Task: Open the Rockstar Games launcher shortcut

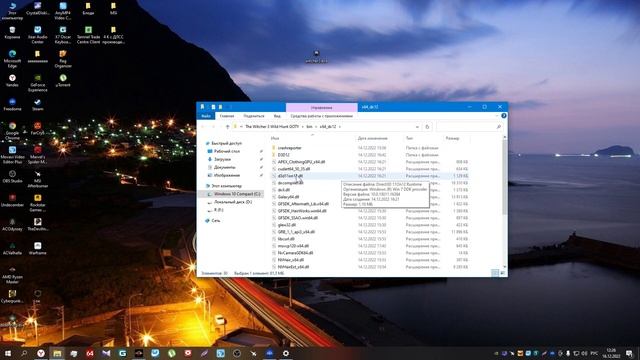Action: (38, 203)
